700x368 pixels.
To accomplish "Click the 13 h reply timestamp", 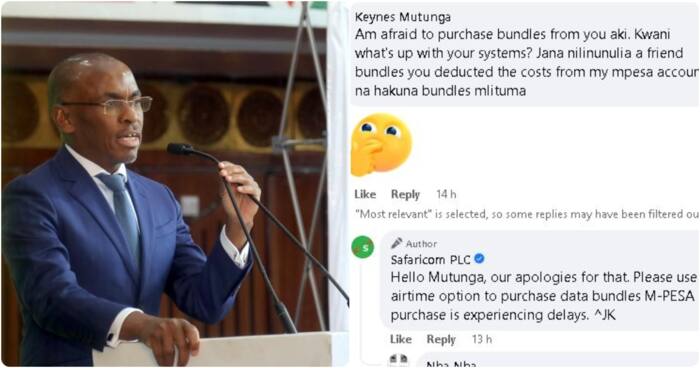I will point(482,339).
